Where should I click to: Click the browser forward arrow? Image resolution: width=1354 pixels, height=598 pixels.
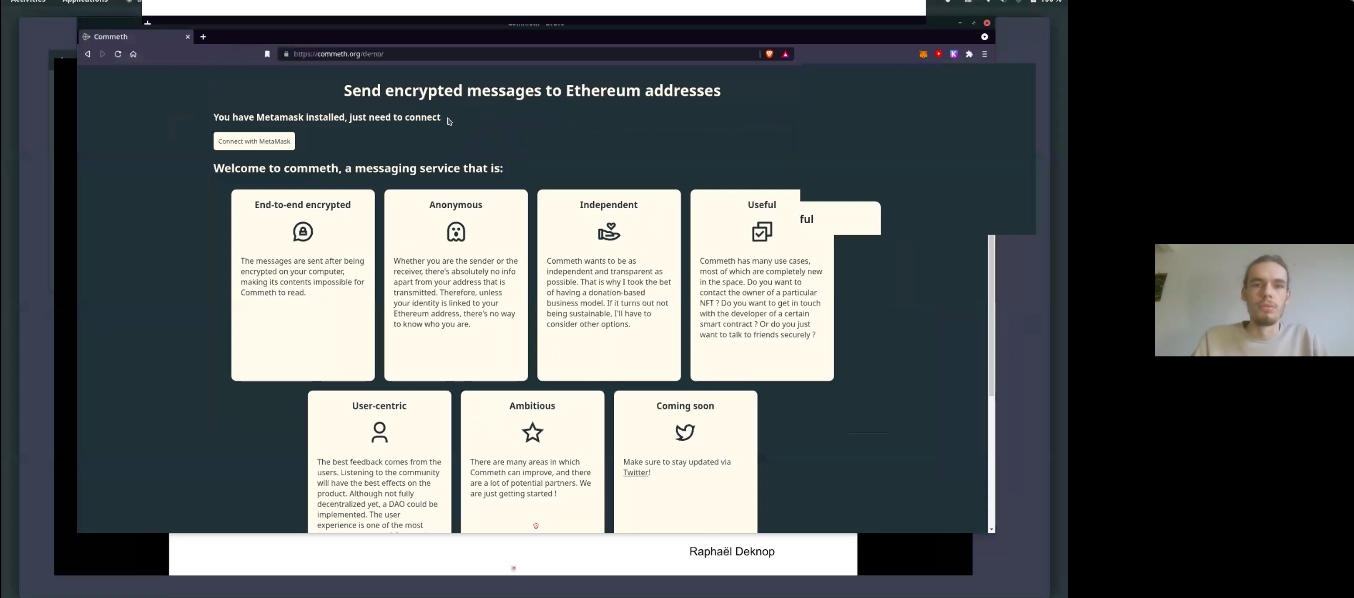[102, 54]
